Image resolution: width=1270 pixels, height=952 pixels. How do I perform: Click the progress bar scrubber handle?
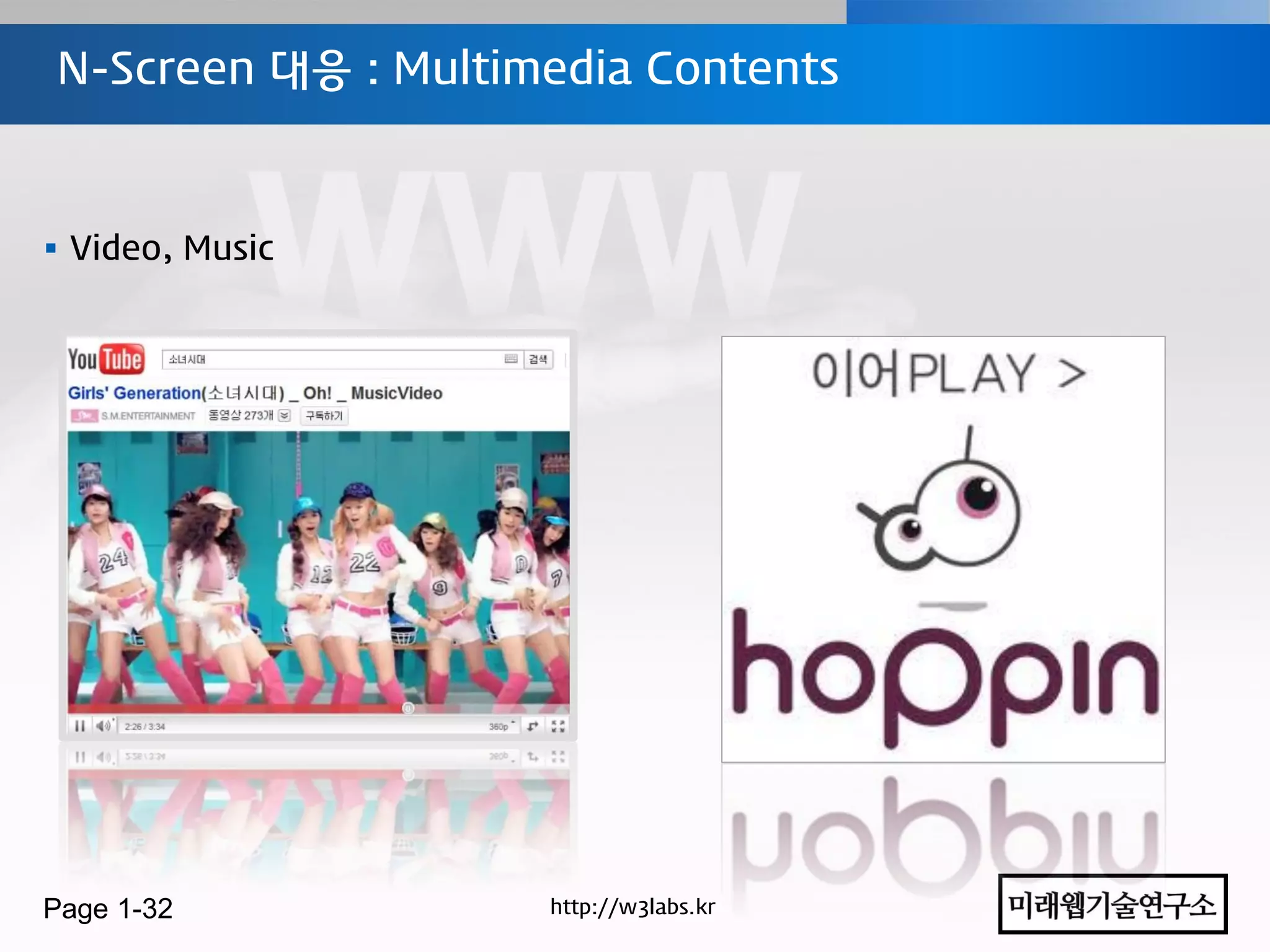pos(408,708)
